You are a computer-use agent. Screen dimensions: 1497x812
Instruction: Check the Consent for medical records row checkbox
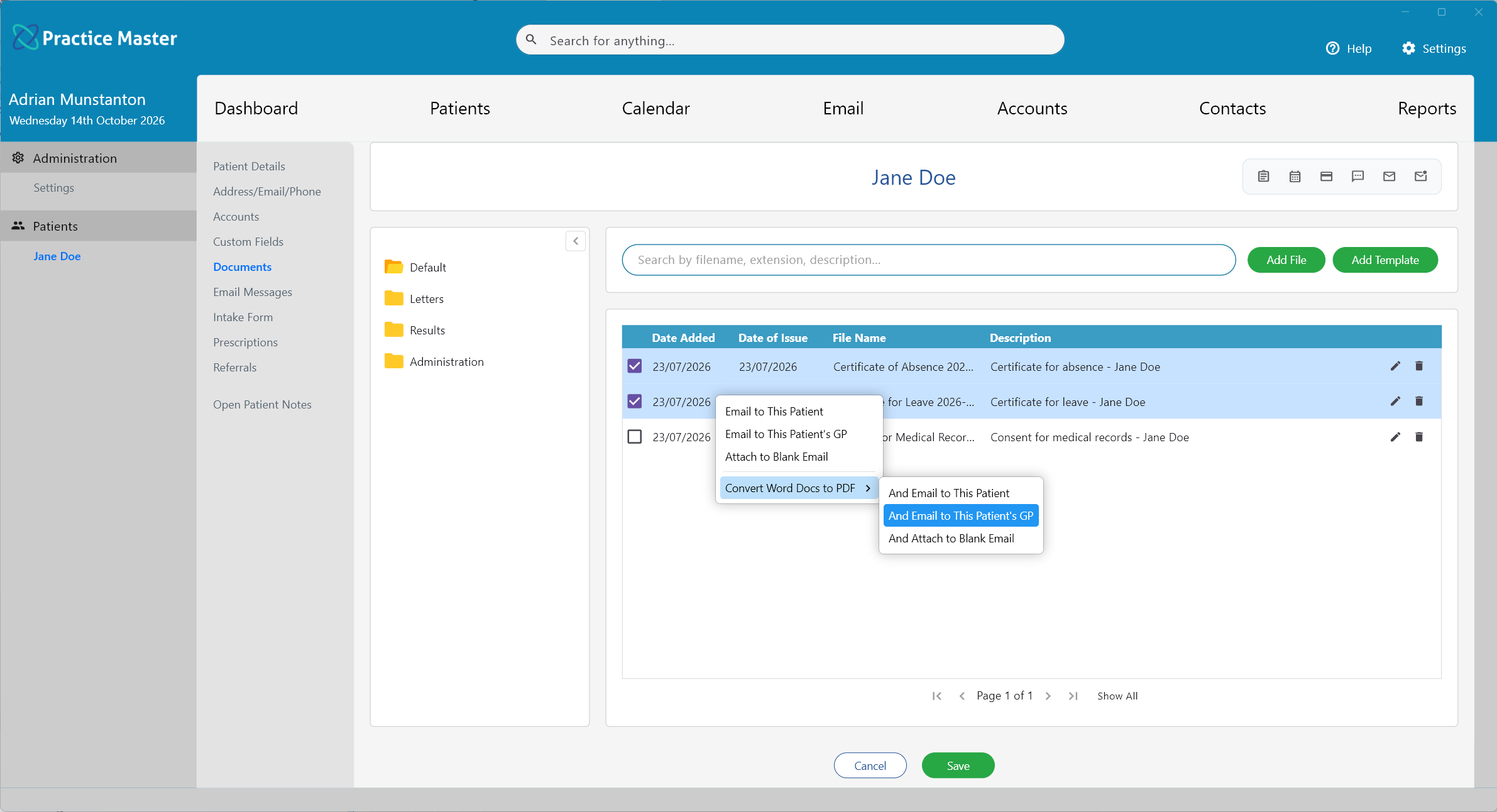click(635, 437)
